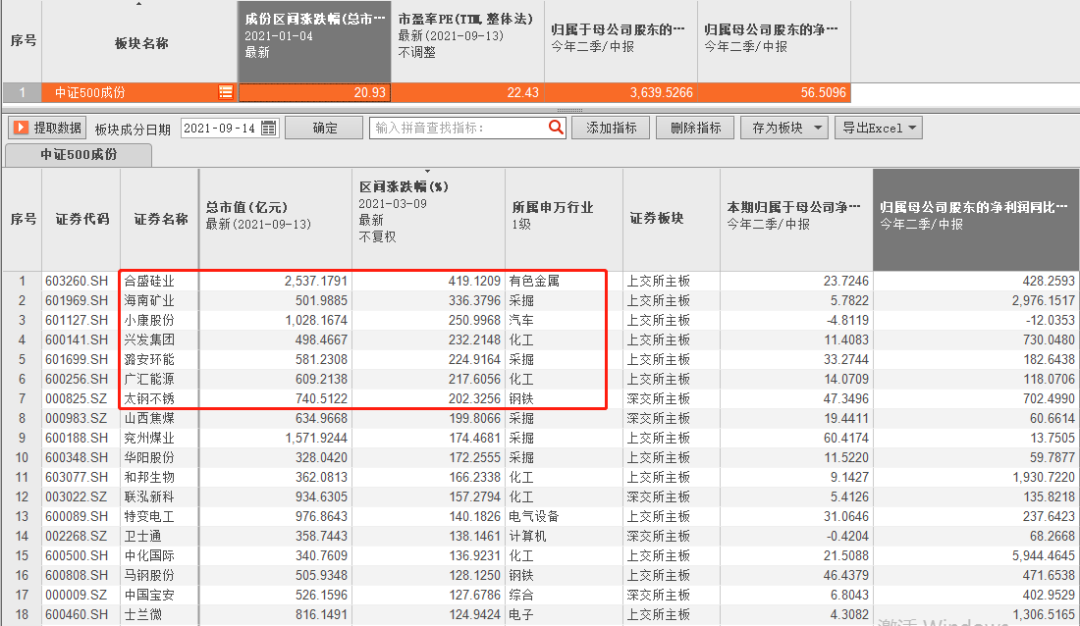The height and width of the screenshot is (626, 1080).
Task: Click the indicator search input field
Action: pyautogui.click(x=459, y=128)
